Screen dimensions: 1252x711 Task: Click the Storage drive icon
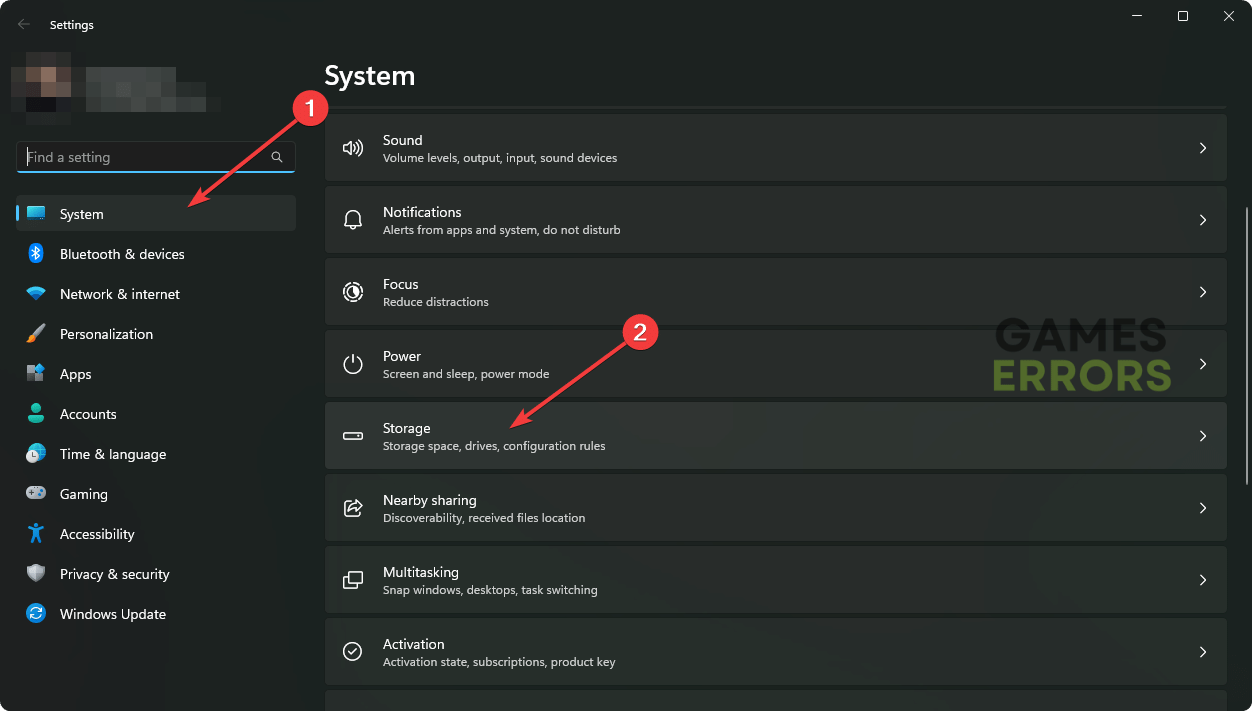352,436
